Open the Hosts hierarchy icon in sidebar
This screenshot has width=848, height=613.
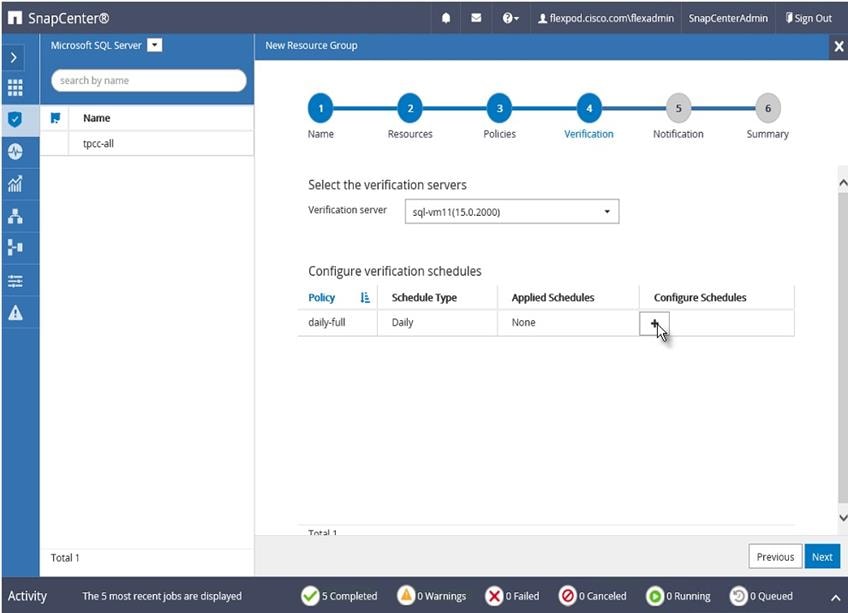[x=15, y=216]
